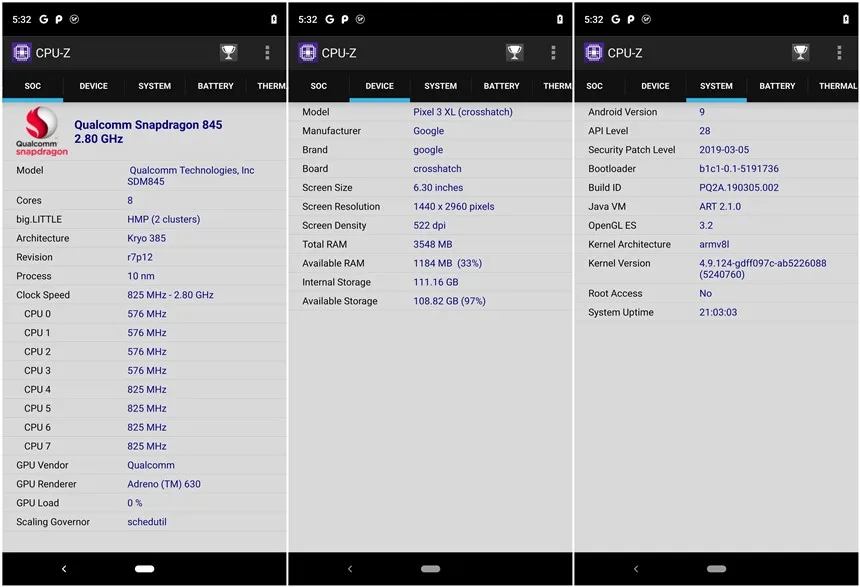Click 'Qualcomm Snapdragon 845 2.80 GHz' heading

148,132
